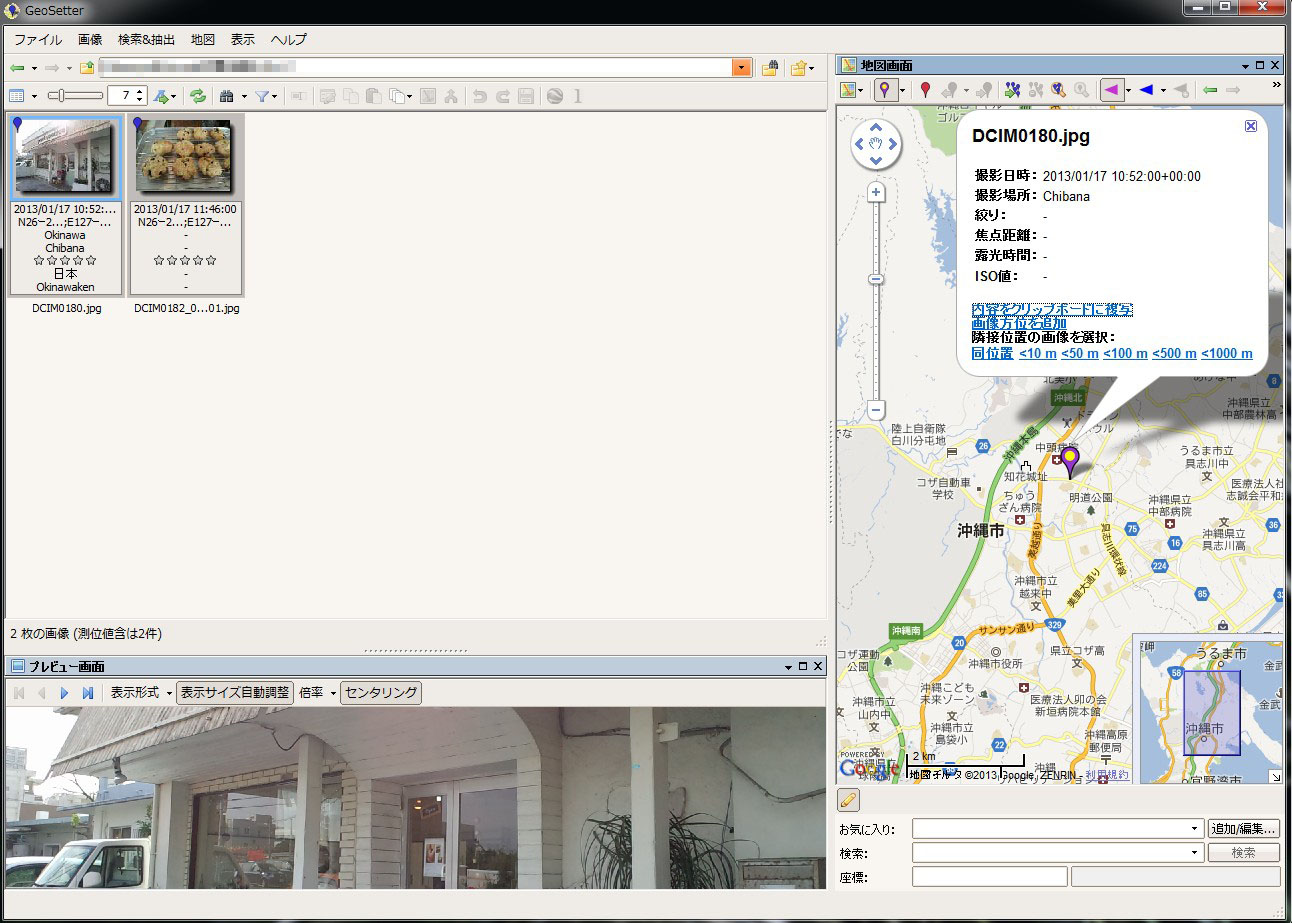The image size is (1292, 923).
Task: Click the purple map marker
Action: tap(1070, 462)
